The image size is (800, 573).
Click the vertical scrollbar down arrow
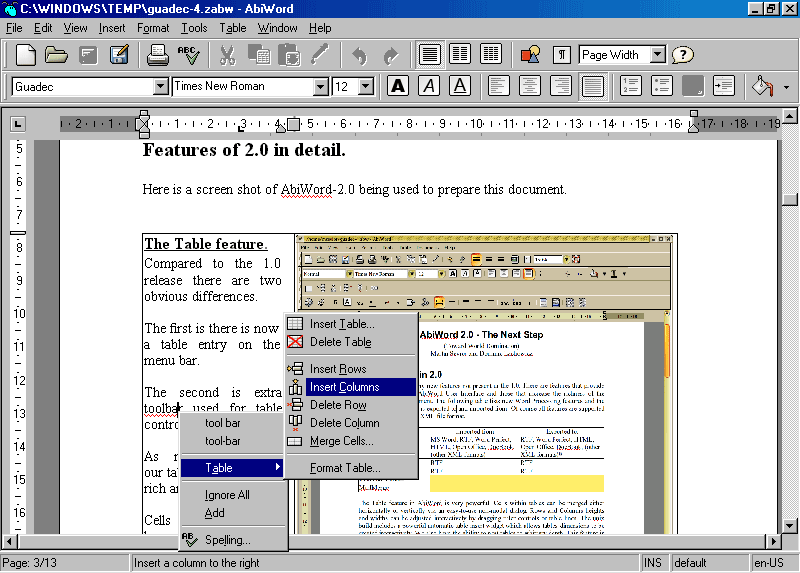[x=789, y=525]
